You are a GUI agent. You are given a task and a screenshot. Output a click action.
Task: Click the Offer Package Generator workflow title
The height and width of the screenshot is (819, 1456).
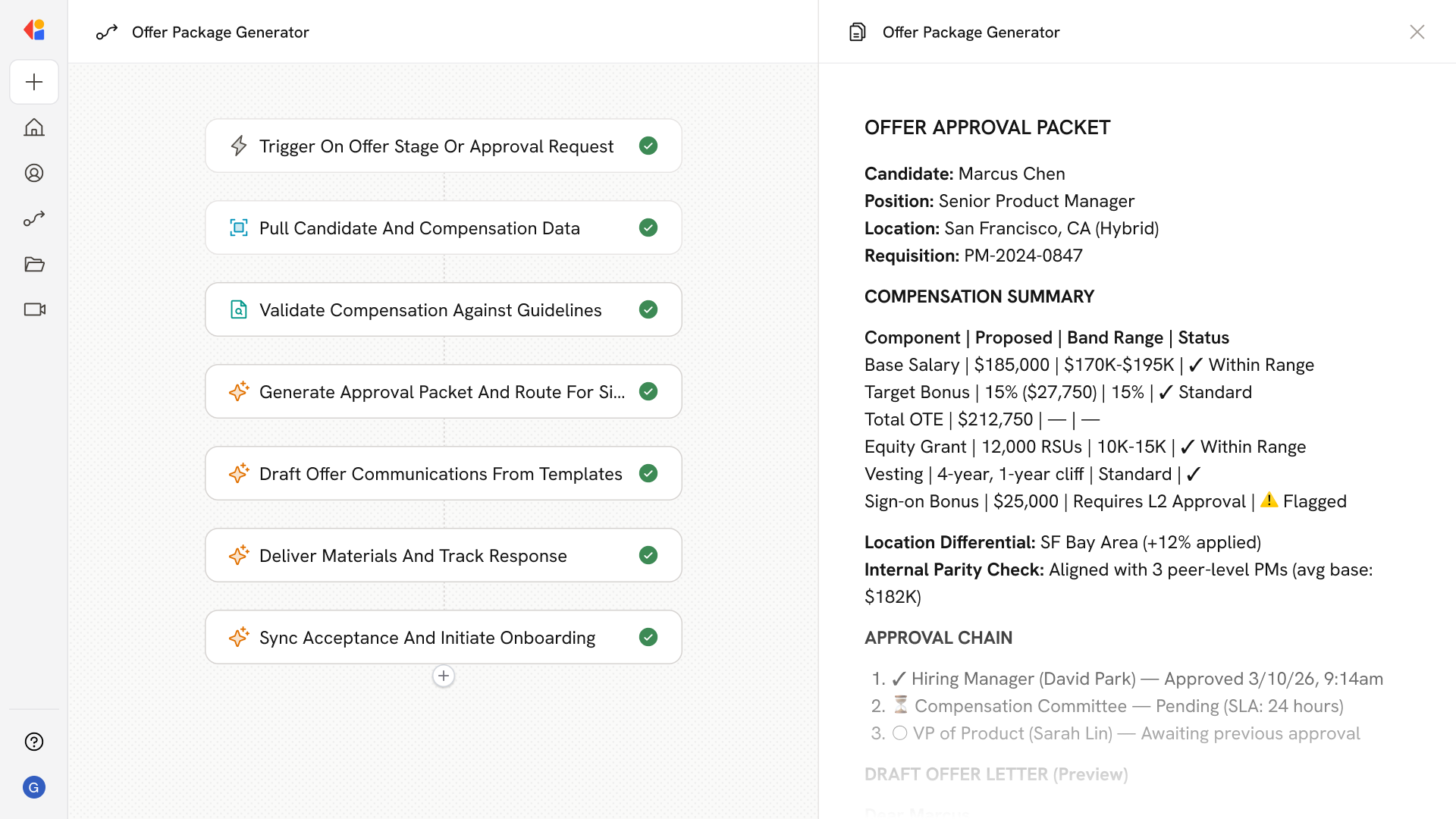pyautogui.click(x=220, y=32)
